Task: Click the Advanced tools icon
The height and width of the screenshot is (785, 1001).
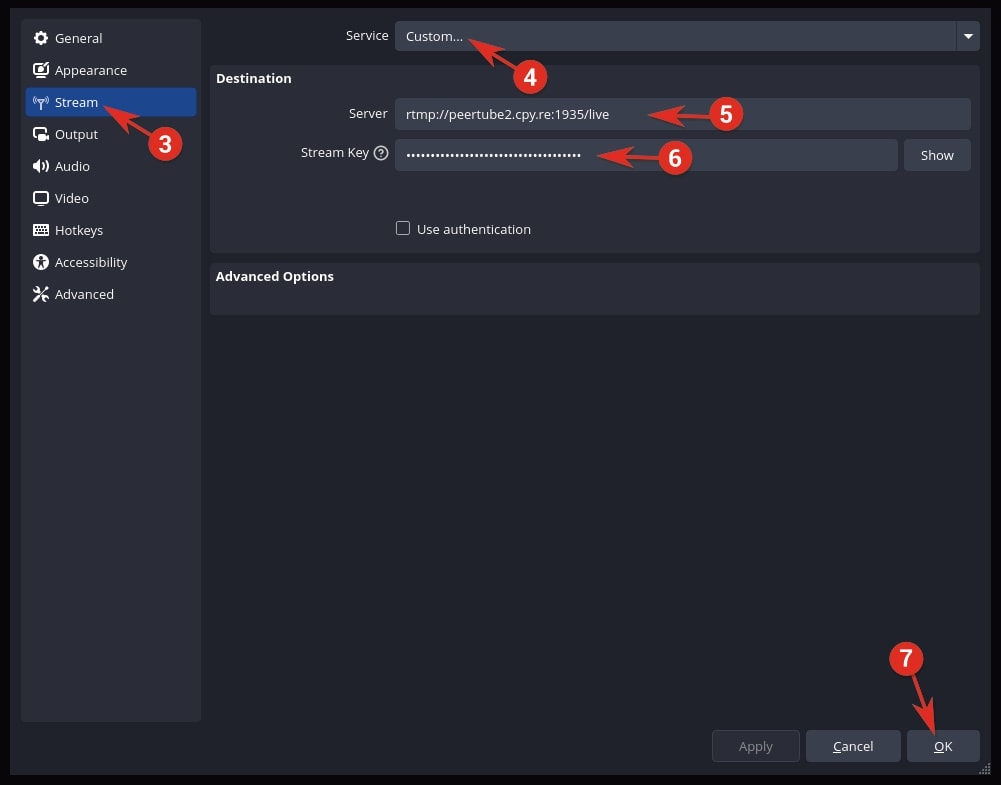Action: click(x=40, y=294)
